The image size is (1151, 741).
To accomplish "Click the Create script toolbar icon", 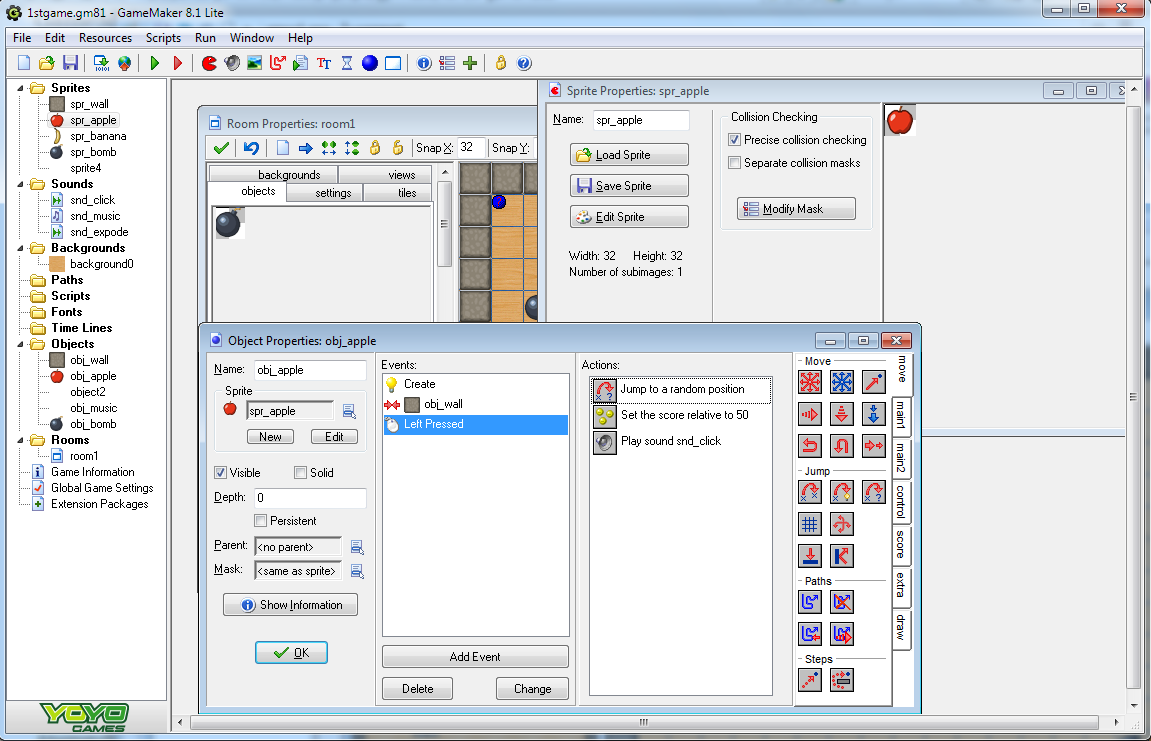I will (x=300, y=63).
